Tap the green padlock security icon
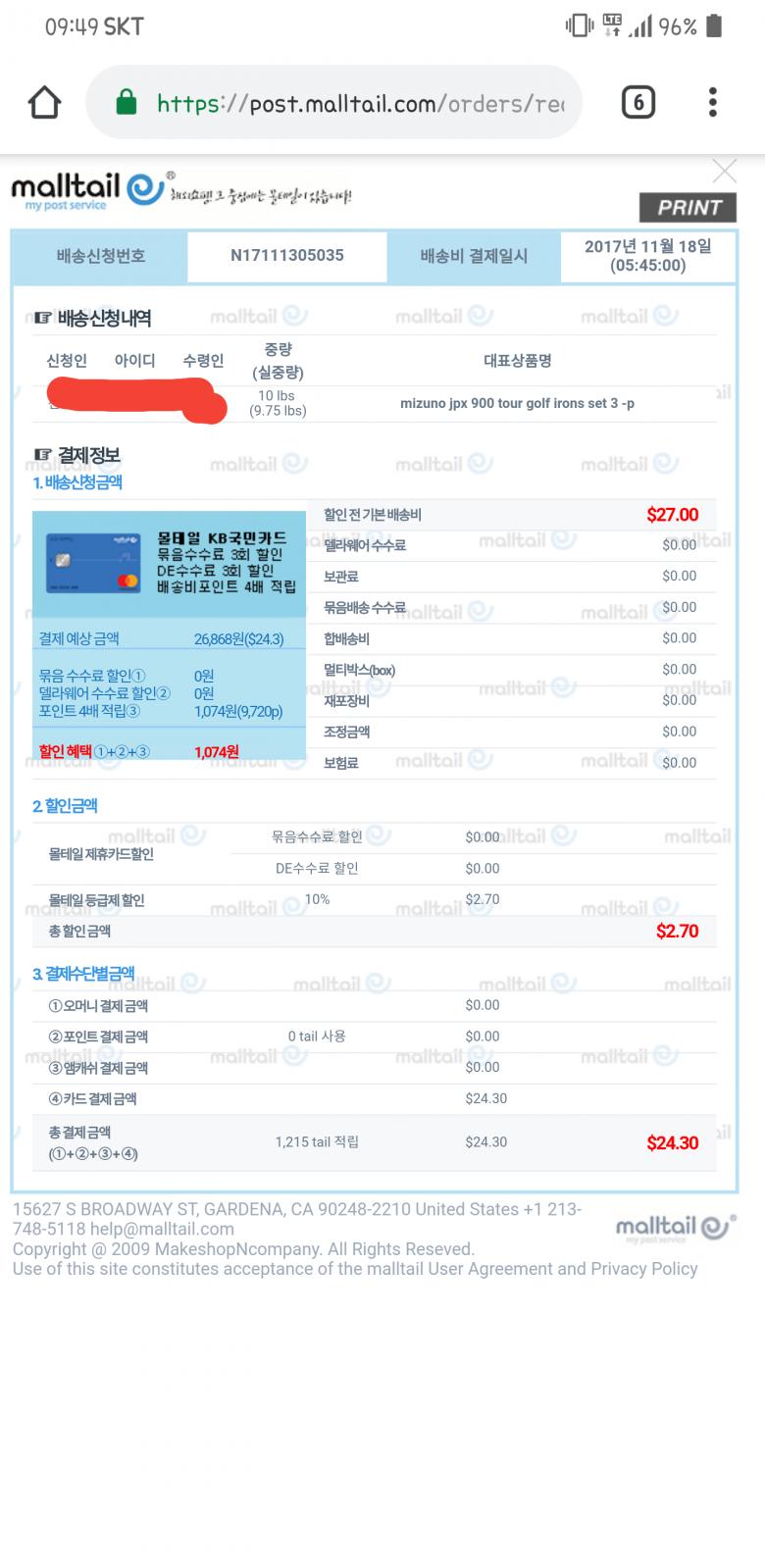765x1568 pixels. point(126,102)
